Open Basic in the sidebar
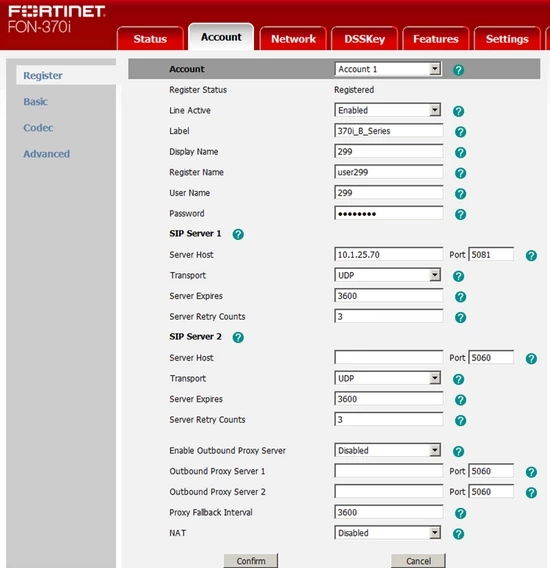This screenshot has height=568, width=550. tap(36, 101)
